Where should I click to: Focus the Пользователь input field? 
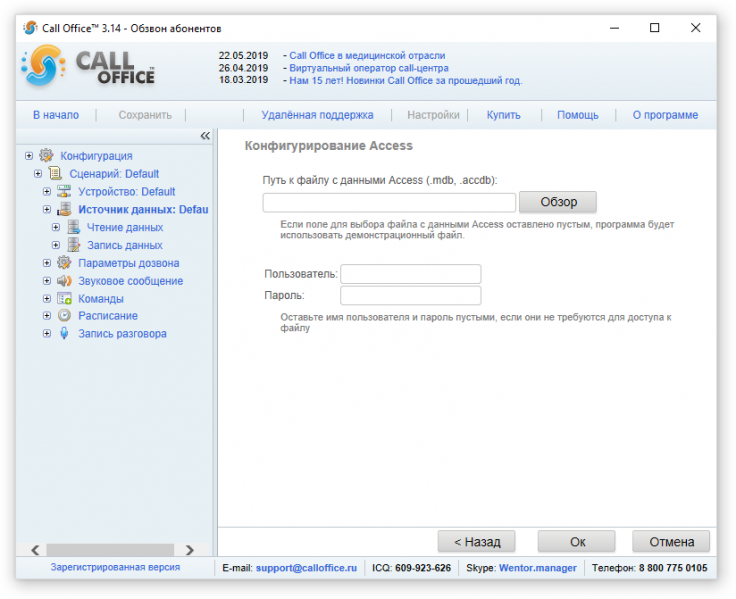411,274
